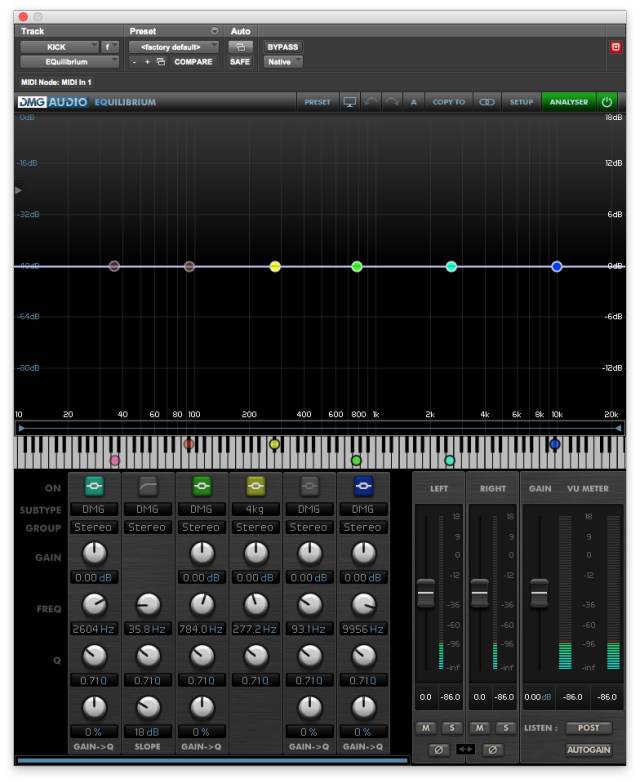Toggle the green power button icon
This screenshot has width=640, height=783.
point(607,102)
